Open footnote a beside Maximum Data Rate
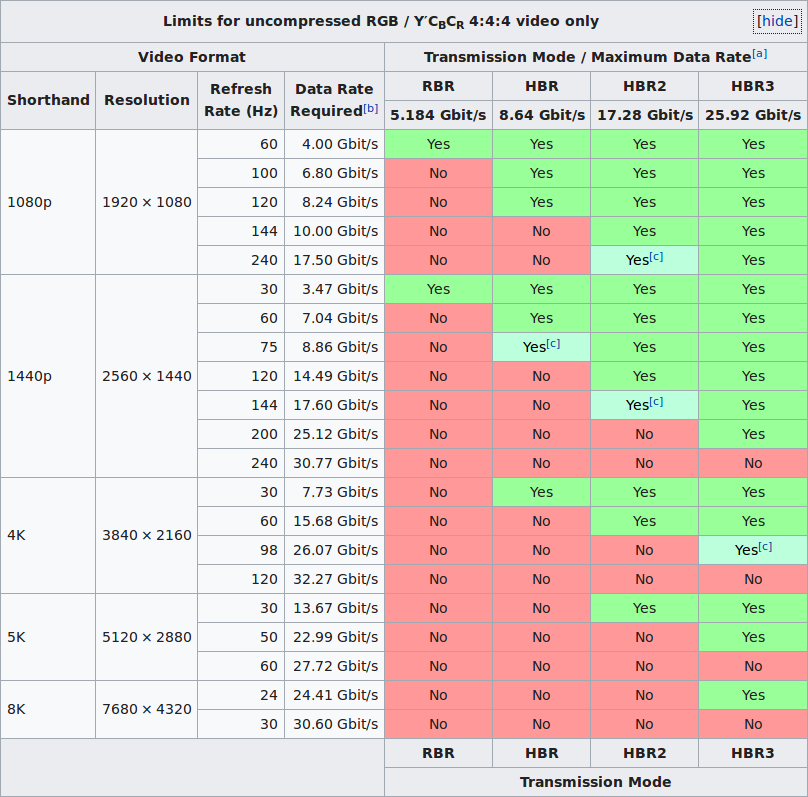The width and height of the screenshot is (808, 797). tap(760, 54)
